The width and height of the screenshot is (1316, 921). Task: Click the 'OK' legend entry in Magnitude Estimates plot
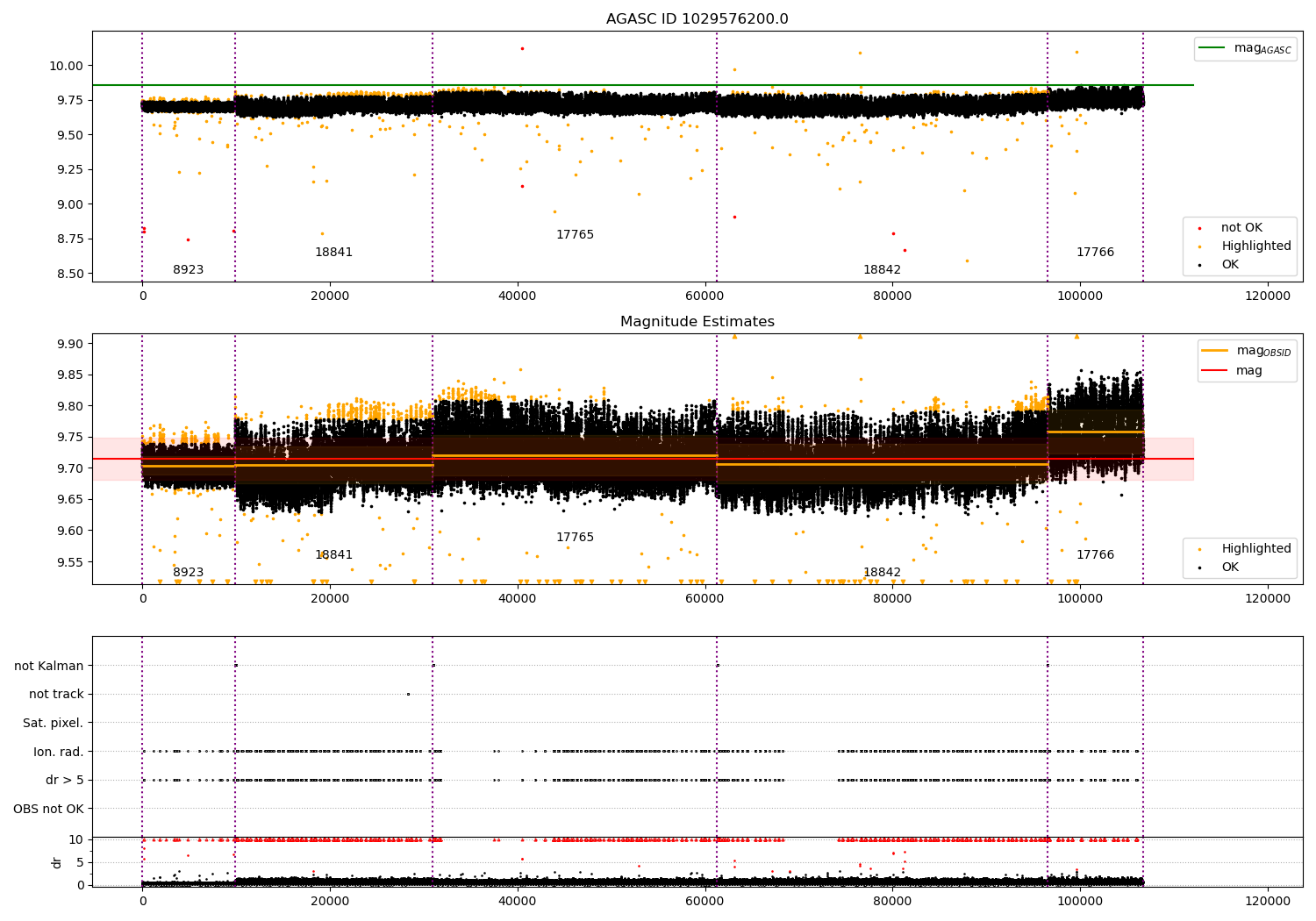(1230, 568)
